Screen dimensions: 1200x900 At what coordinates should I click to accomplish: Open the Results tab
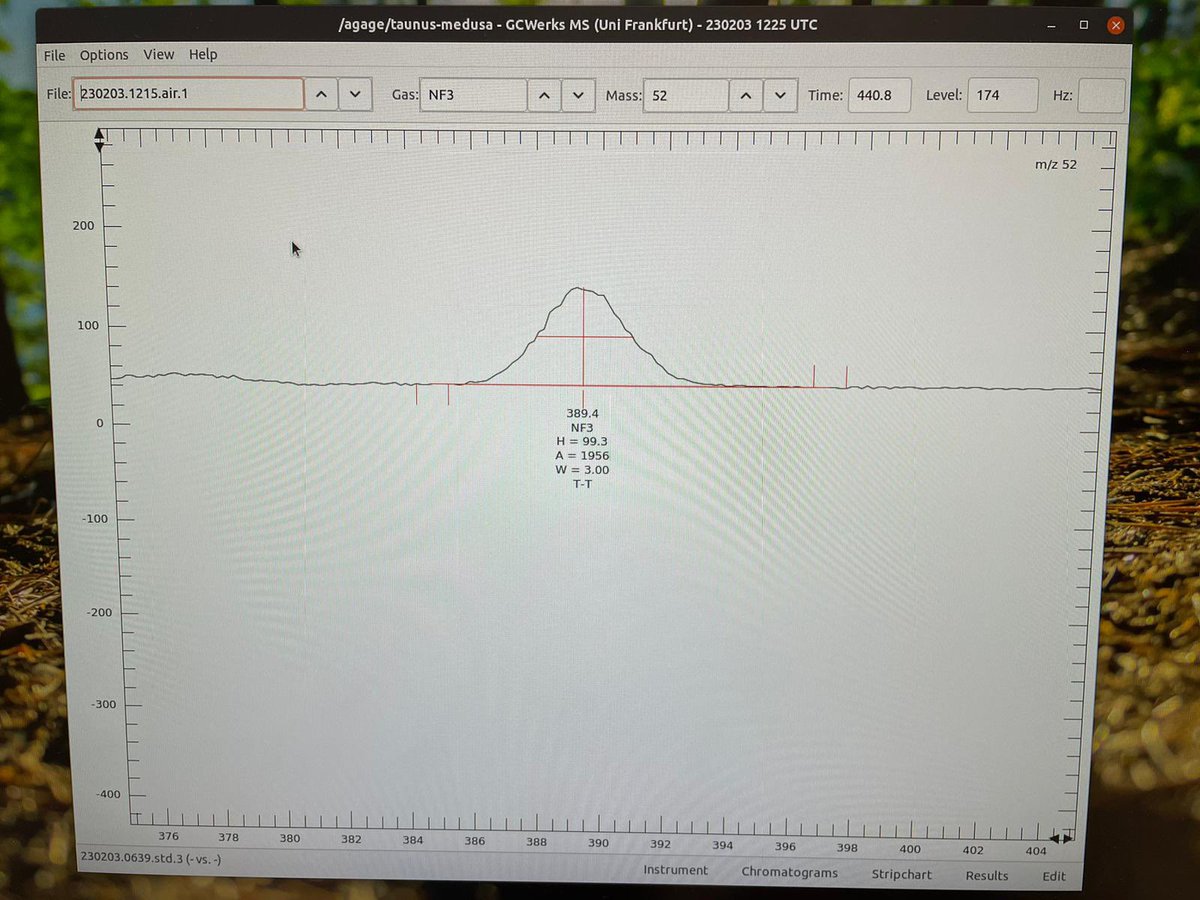point(986,875)
